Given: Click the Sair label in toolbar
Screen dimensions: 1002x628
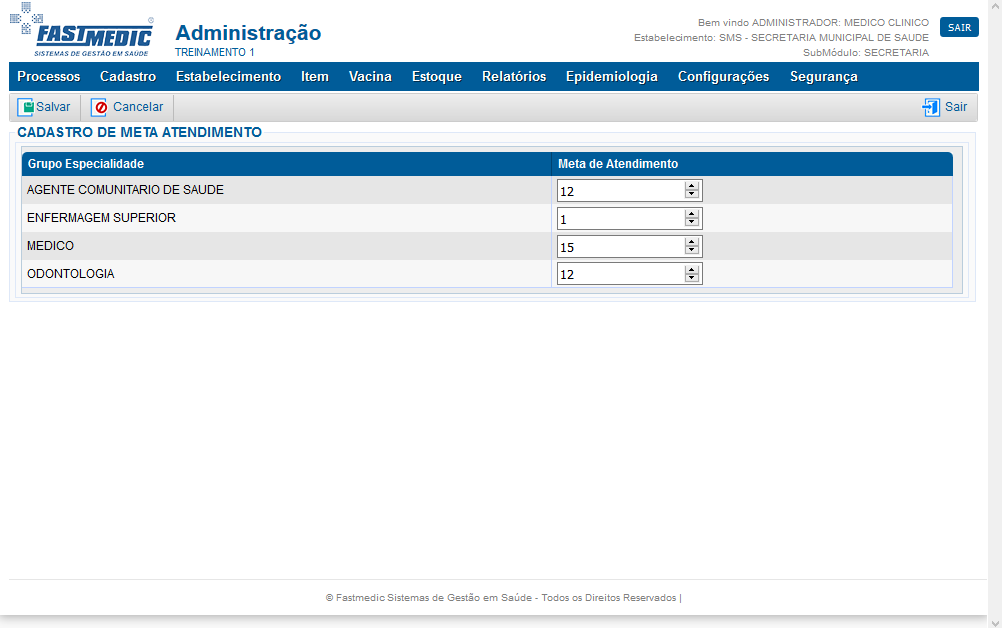Looking at the screenshot, I should click(956, 107).
